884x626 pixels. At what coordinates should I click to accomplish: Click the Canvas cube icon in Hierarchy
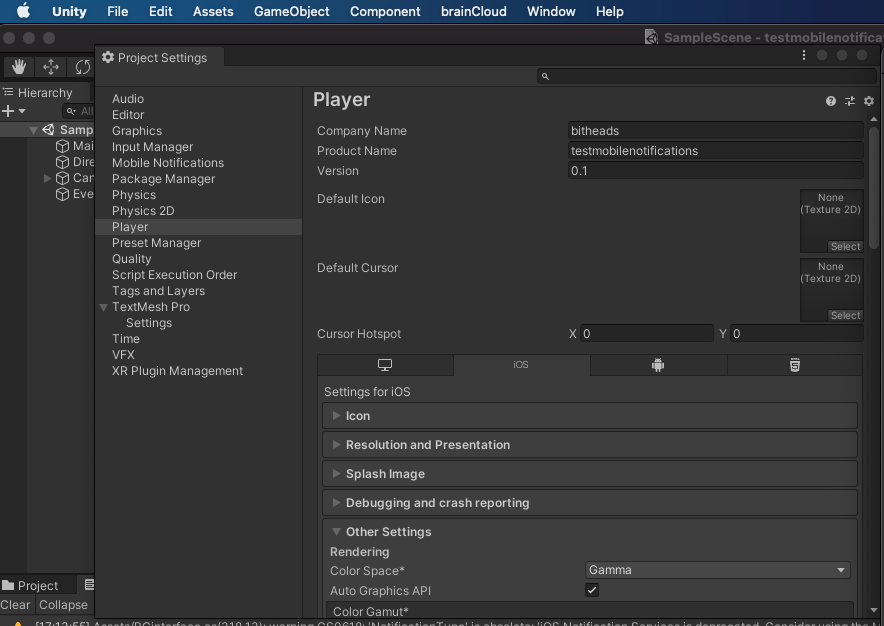point(62,178)
